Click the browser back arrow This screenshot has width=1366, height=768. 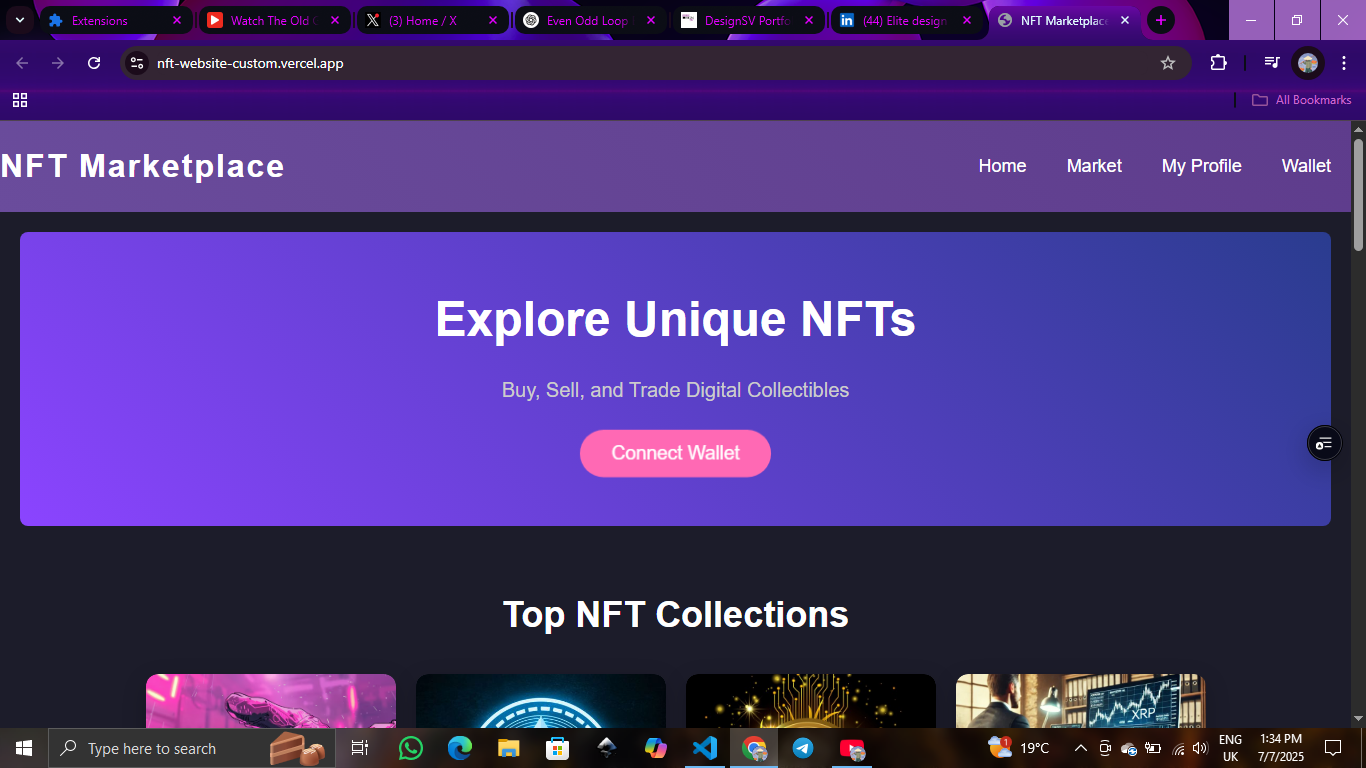coord(22,63)
